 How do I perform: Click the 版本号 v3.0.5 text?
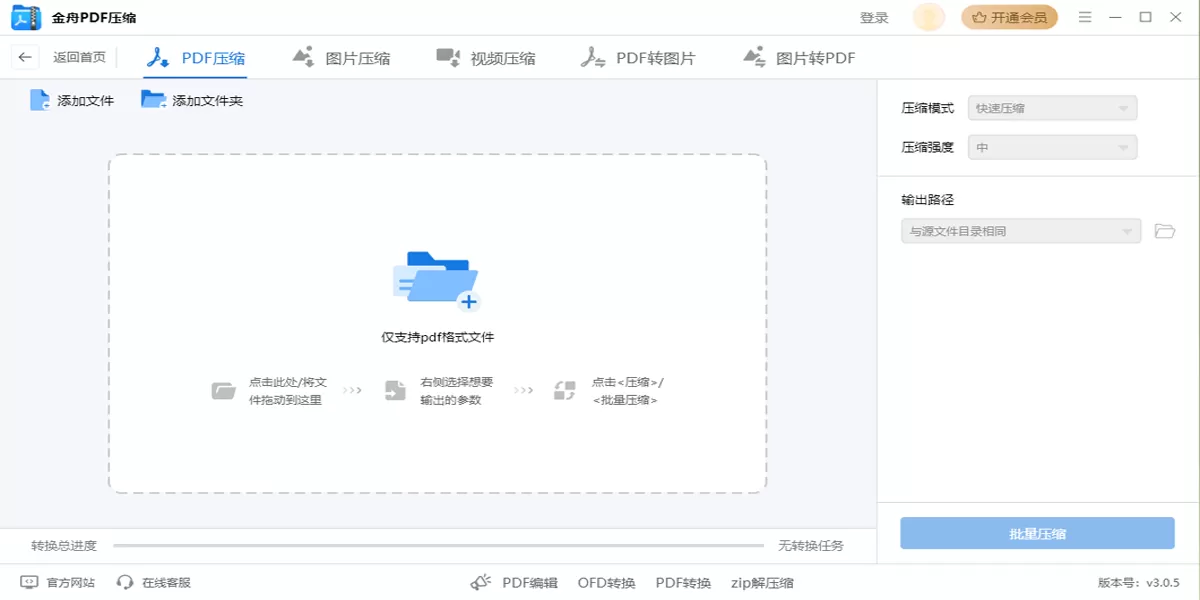1139,582
